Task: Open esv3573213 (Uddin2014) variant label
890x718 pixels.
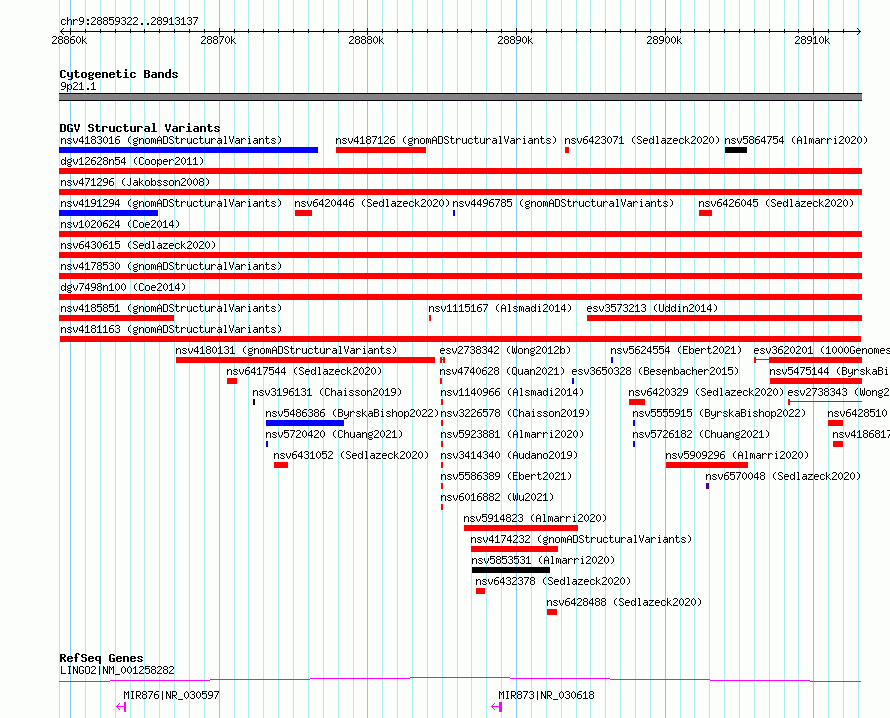Action: [x=652, y=308]
